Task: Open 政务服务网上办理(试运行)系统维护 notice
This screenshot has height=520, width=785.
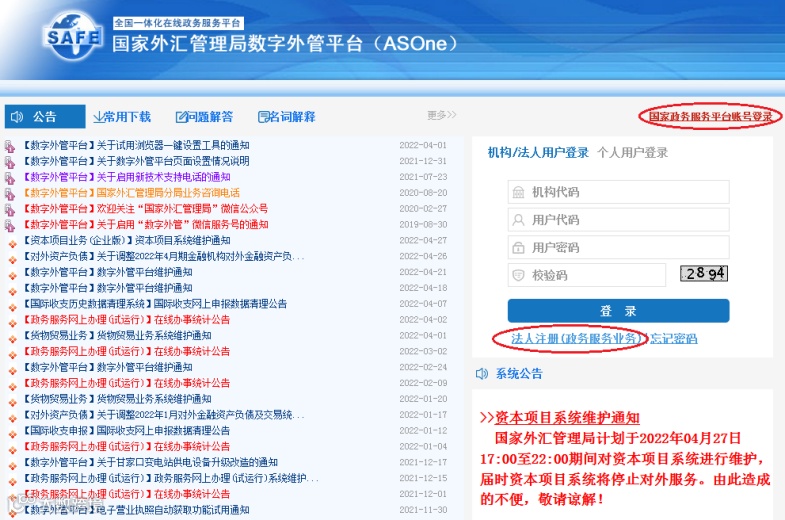Action: [x=171, y=478]
